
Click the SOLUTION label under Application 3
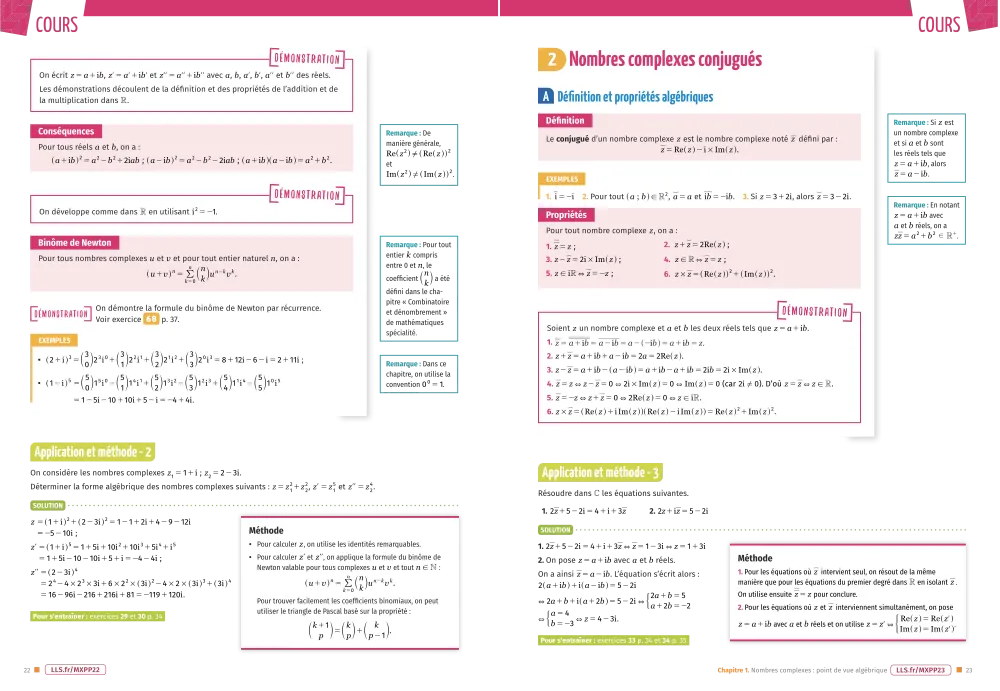click(x=556, y=530)
